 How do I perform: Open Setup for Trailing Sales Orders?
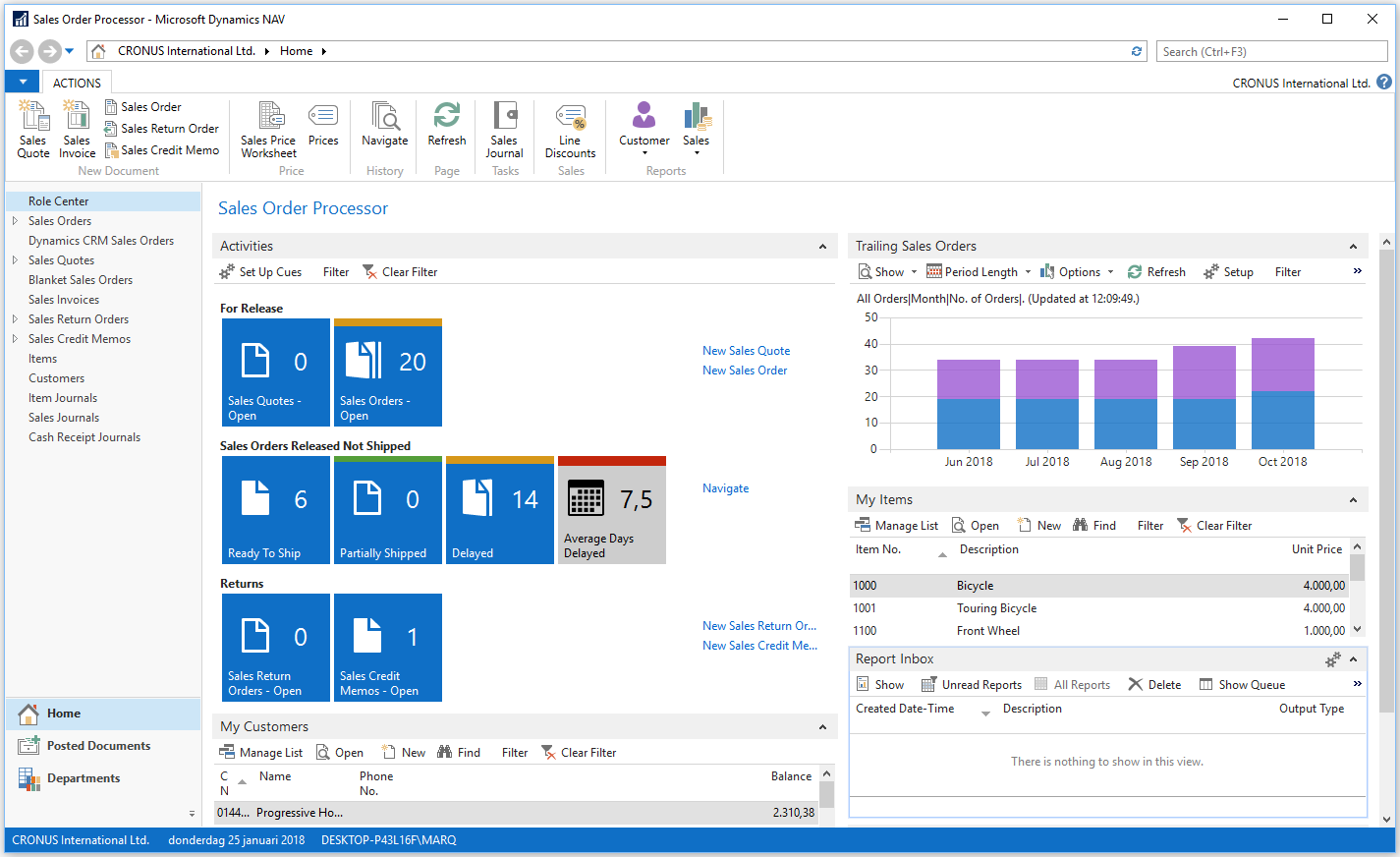pyautogui.click(x=1228, y=272)
